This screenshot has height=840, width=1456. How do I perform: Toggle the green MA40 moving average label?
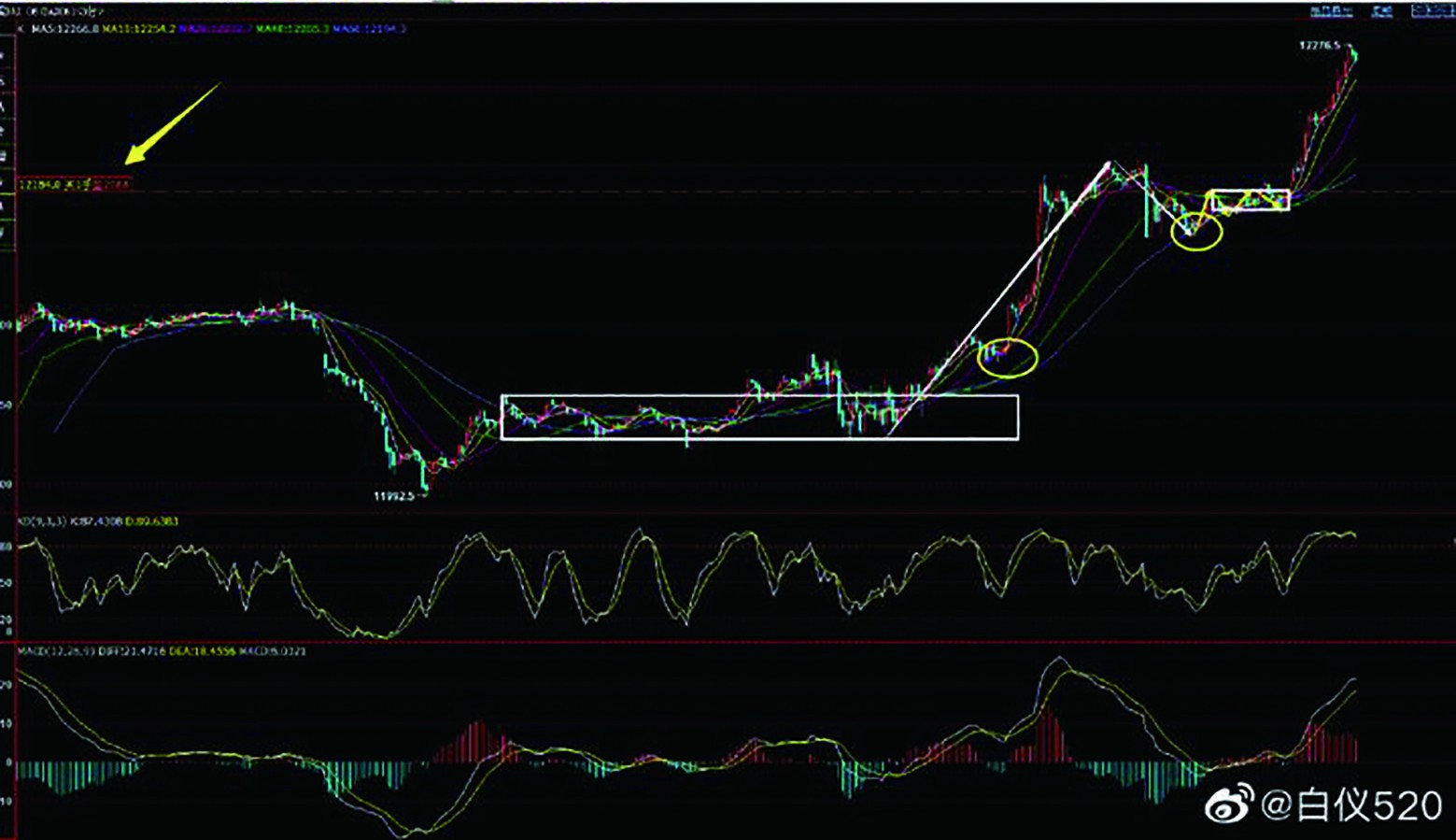pos(292,29)
